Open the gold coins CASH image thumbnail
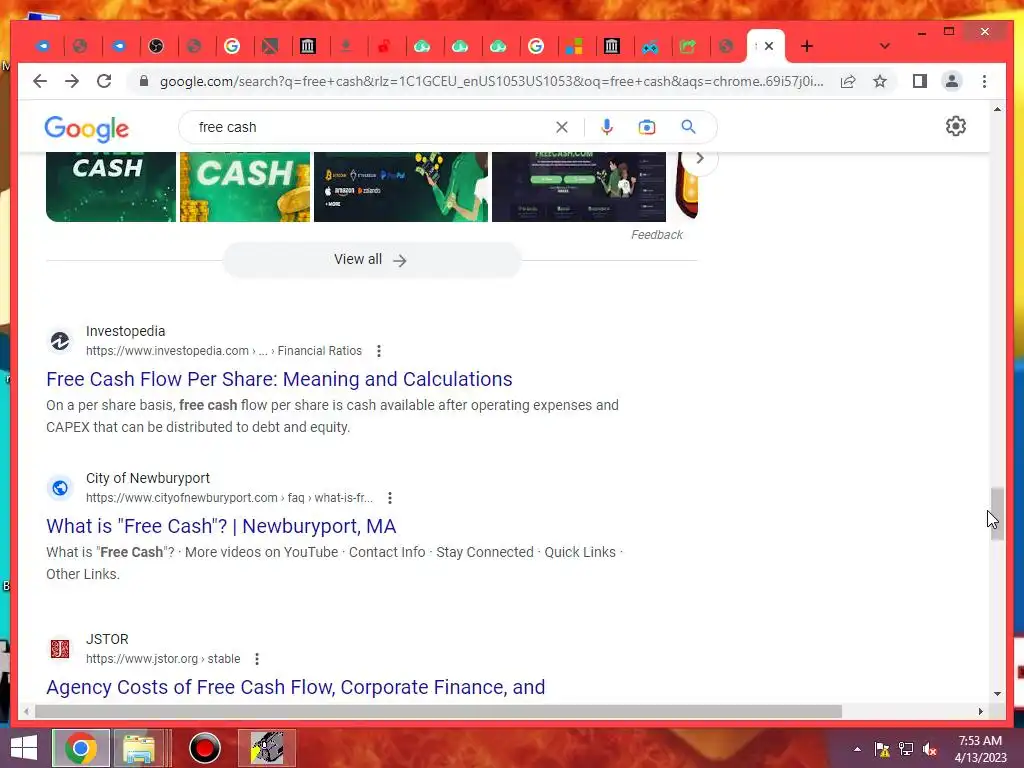Image resolution: width=1024 pixels, height=768 pixels. (245, 187)
